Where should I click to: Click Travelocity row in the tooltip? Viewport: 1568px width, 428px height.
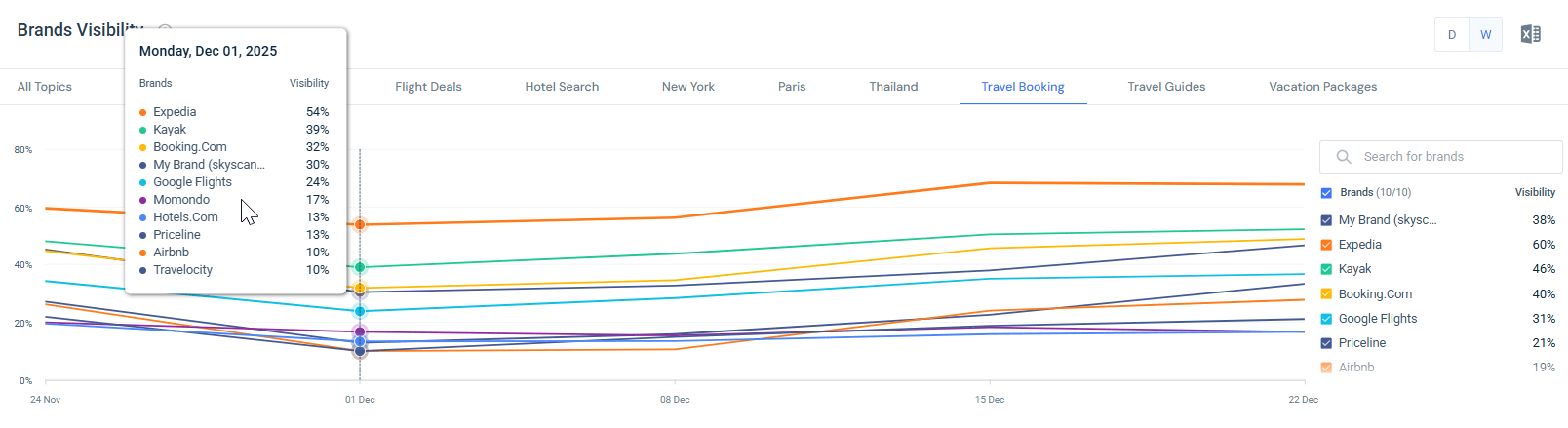(x=234, y=270)
